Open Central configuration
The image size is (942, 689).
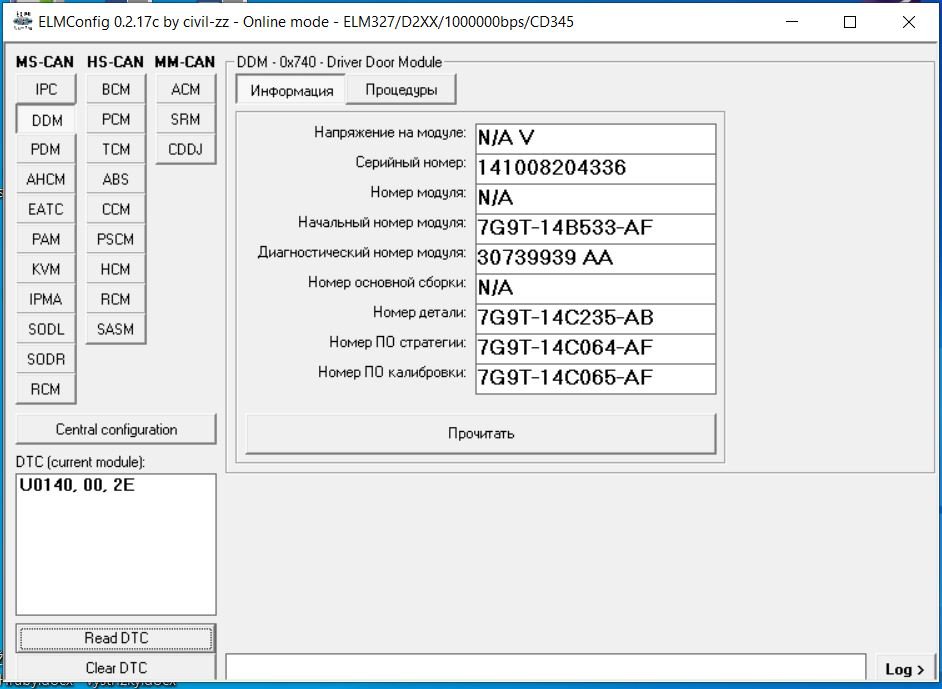[116, 429]
